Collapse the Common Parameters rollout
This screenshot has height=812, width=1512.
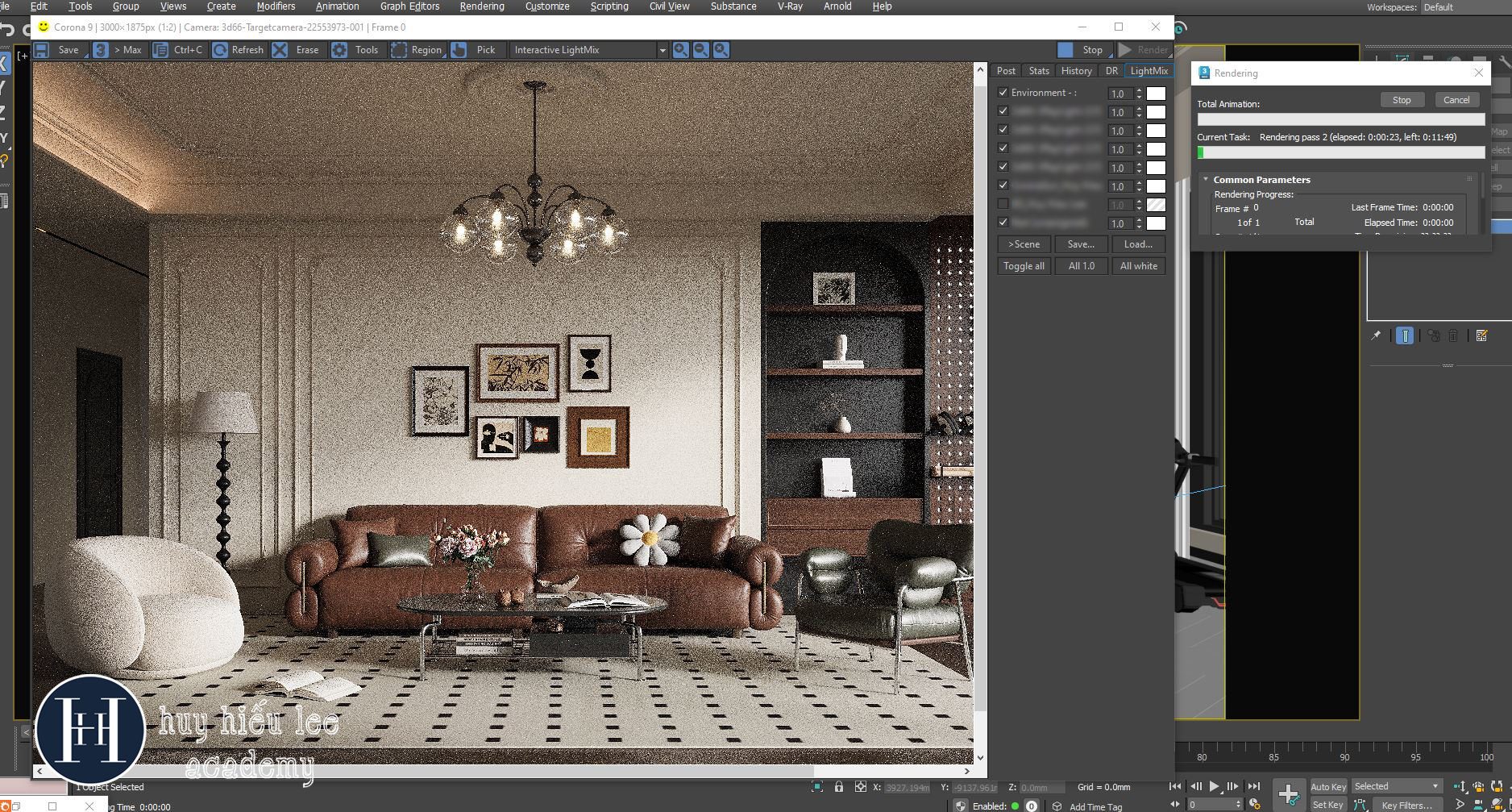point(1206,180)
